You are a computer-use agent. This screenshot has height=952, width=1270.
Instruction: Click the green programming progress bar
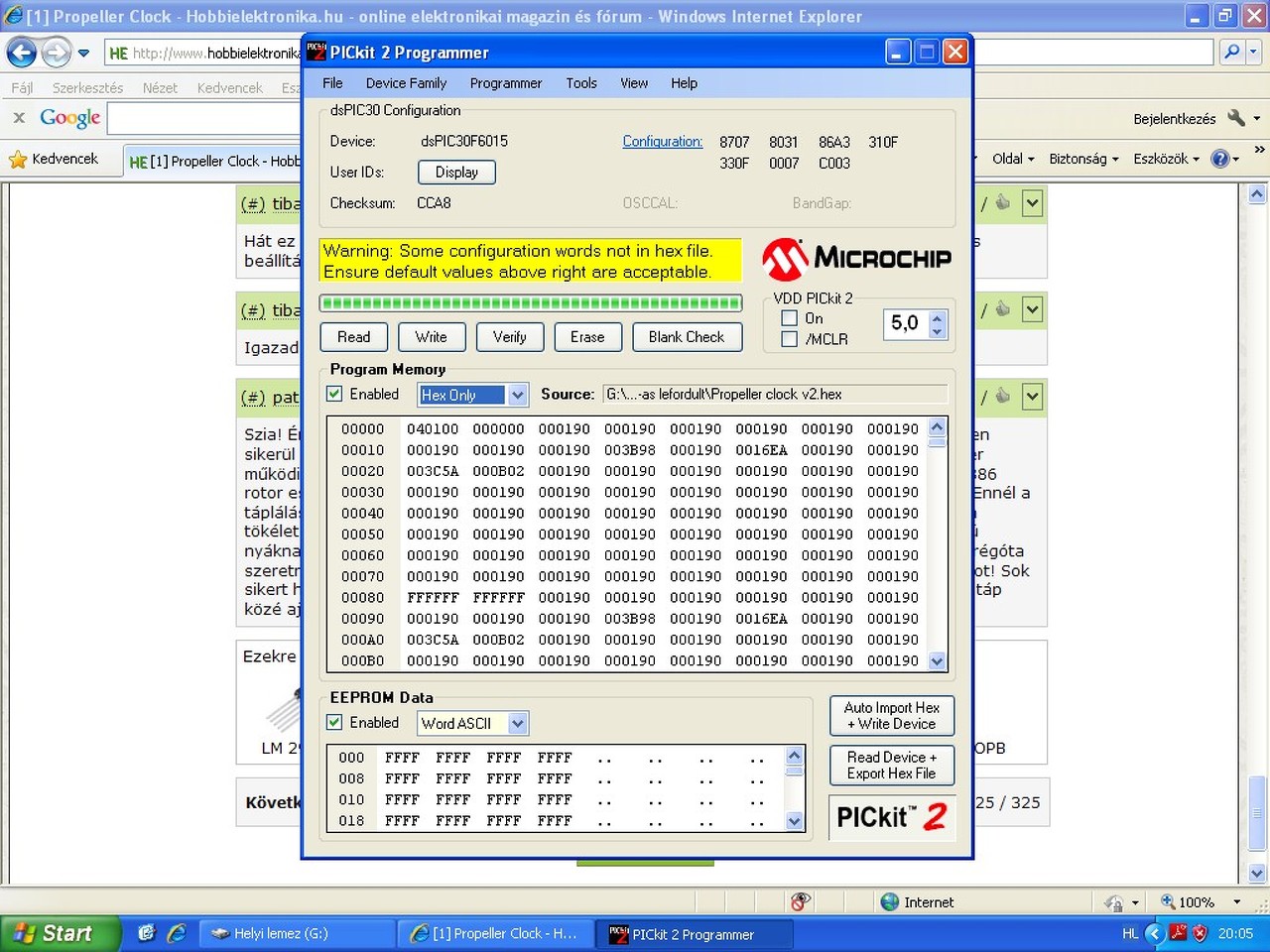(x=531, y=302)
